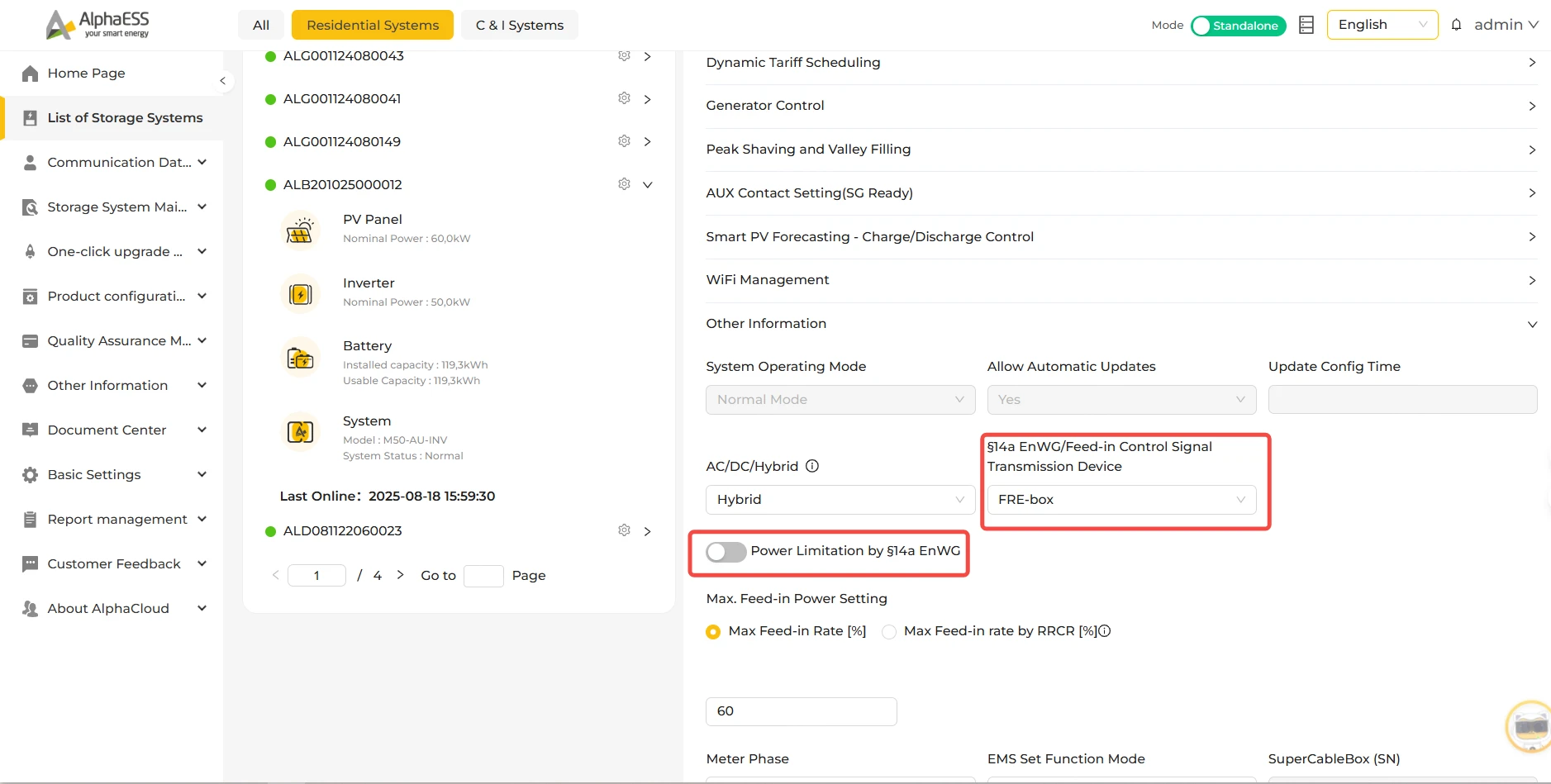Click the notification bell icon
This screenshot has height=784, width=1551.
coord(1456,25)
